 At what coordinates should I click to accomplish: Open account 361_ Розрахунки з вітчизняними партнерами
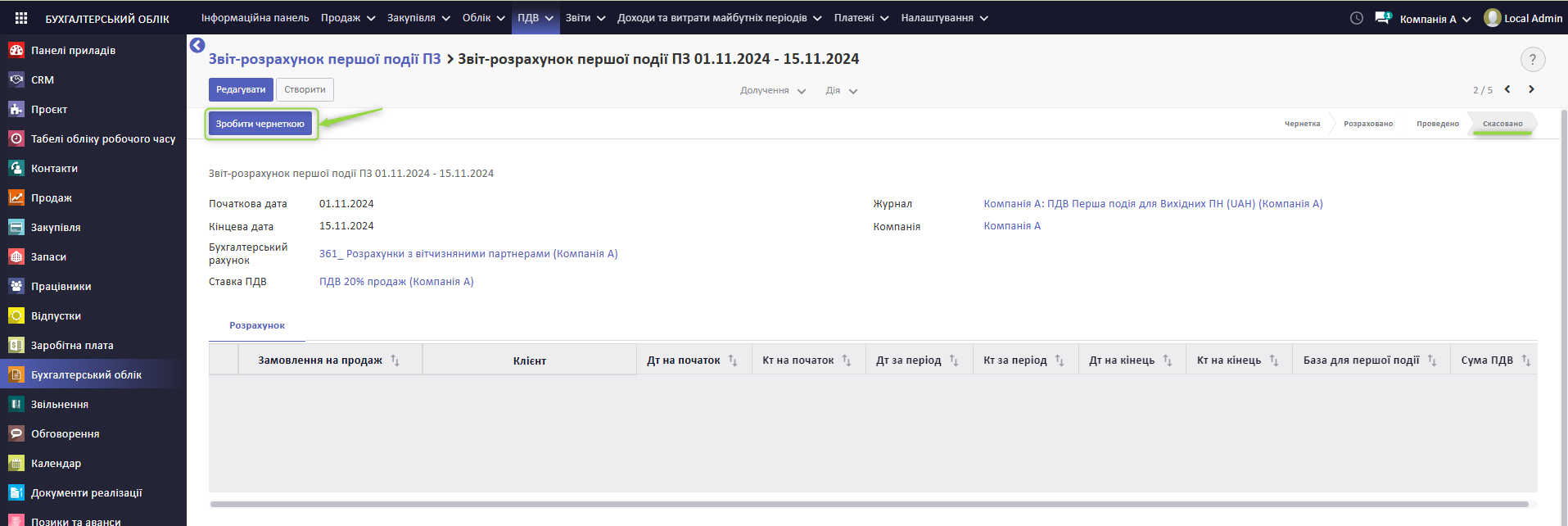click(x=468, y=253)
